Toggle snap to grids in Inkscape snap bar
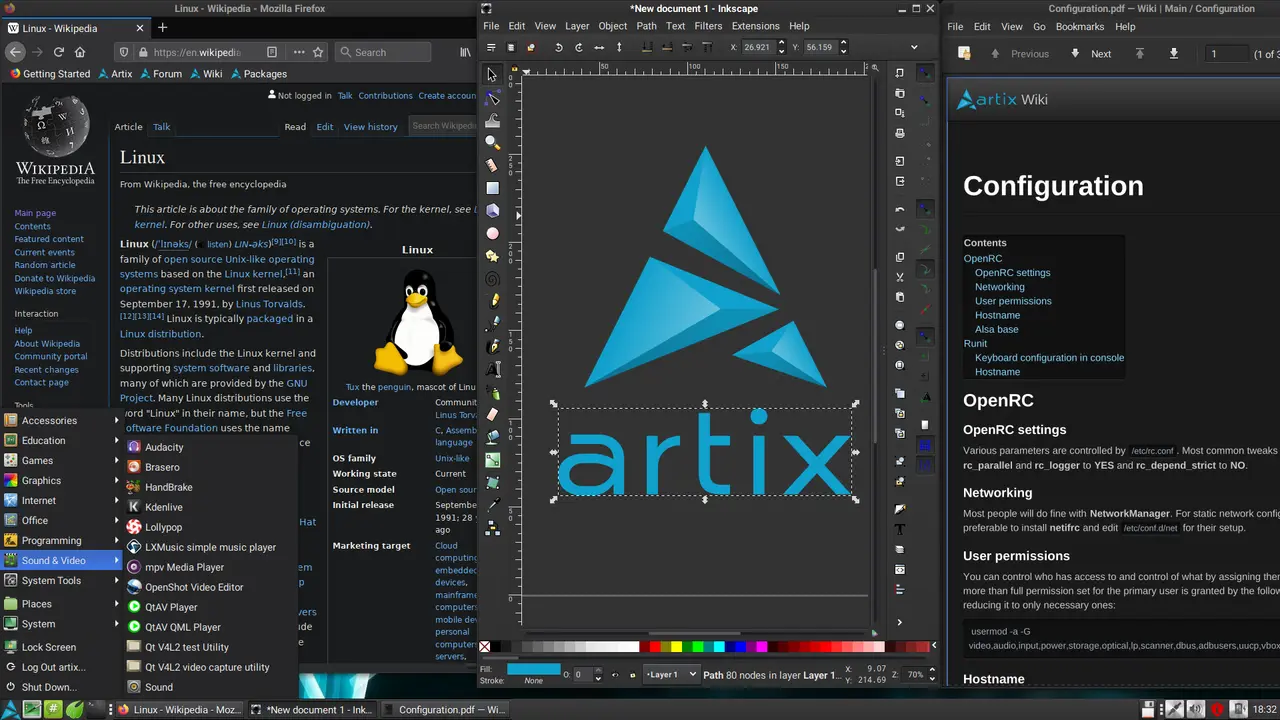 coord(926,445)
